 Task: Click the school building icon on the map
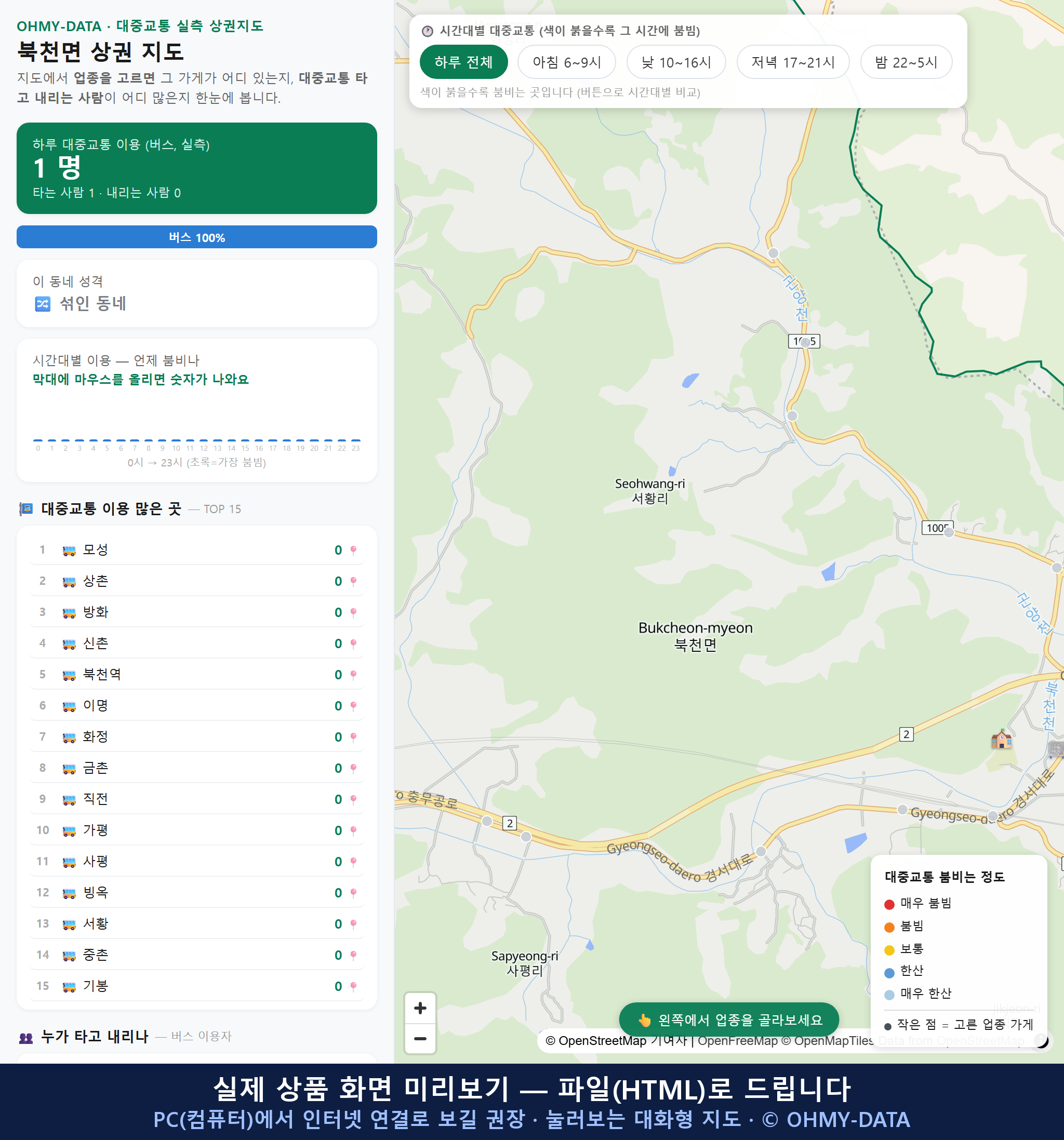(x=1002, y=739)
